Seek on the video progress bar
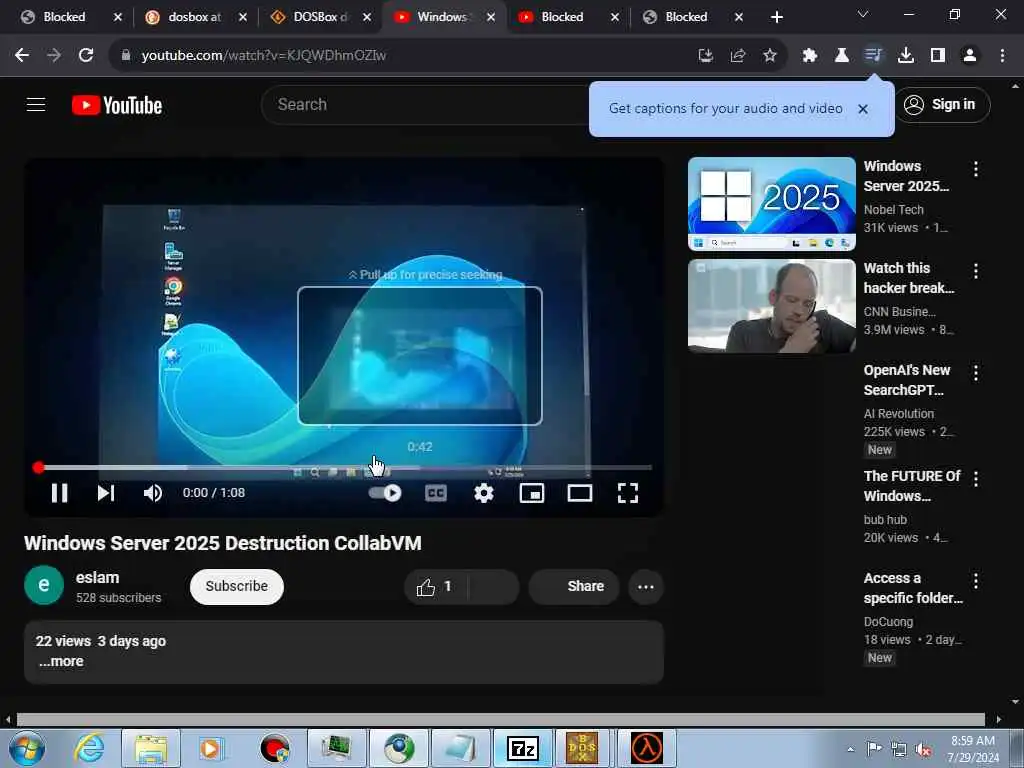Viewport: 1024px width, 768px height. coord(344,468)
